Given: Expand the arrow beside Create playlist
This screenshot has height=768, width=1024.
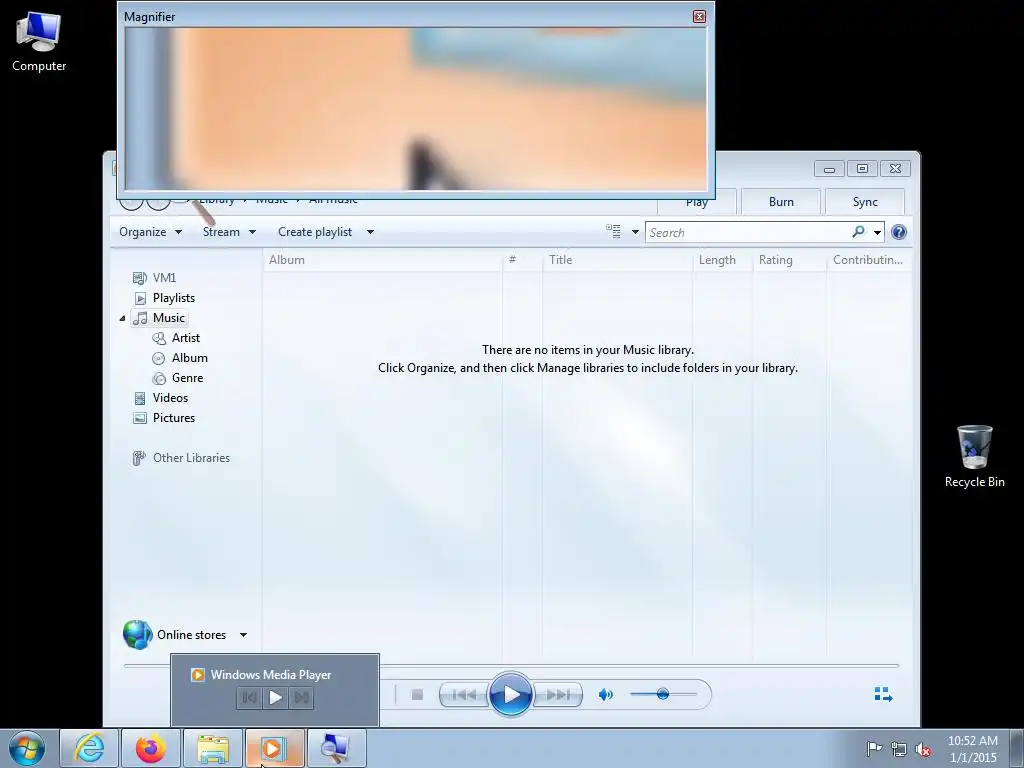Looking at the screenshot, I should click(370, 232).
